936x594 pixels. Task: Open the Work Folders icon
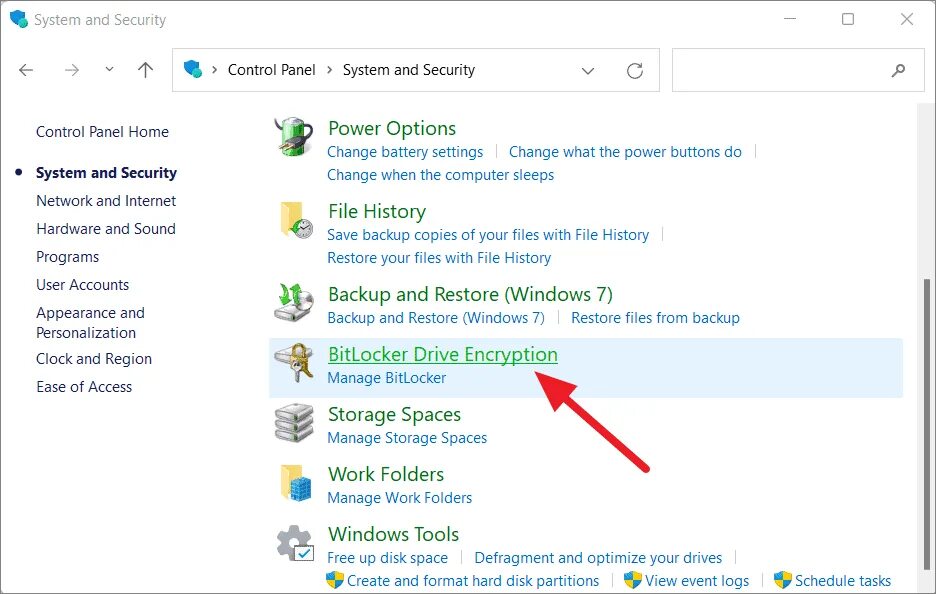[296, 482]
